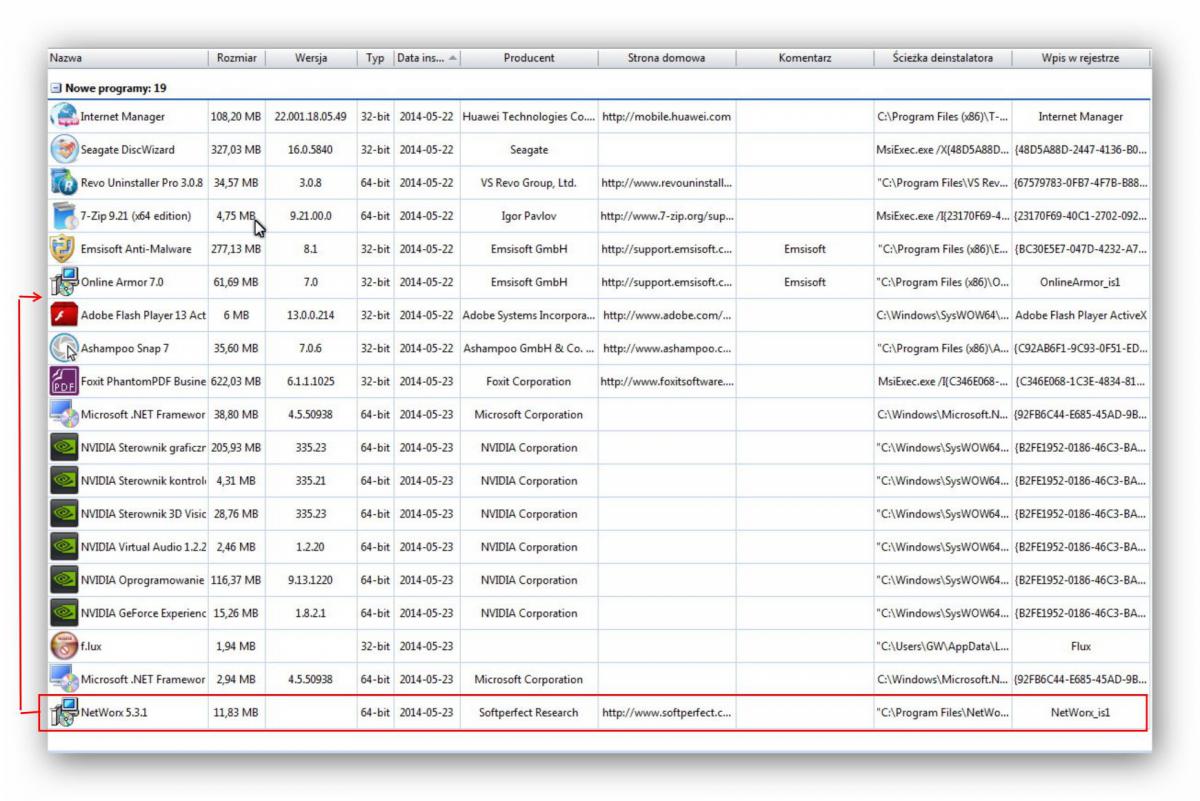Click the 277,13 MB size cell
1200x801 pixels.
tap(236, 249)
